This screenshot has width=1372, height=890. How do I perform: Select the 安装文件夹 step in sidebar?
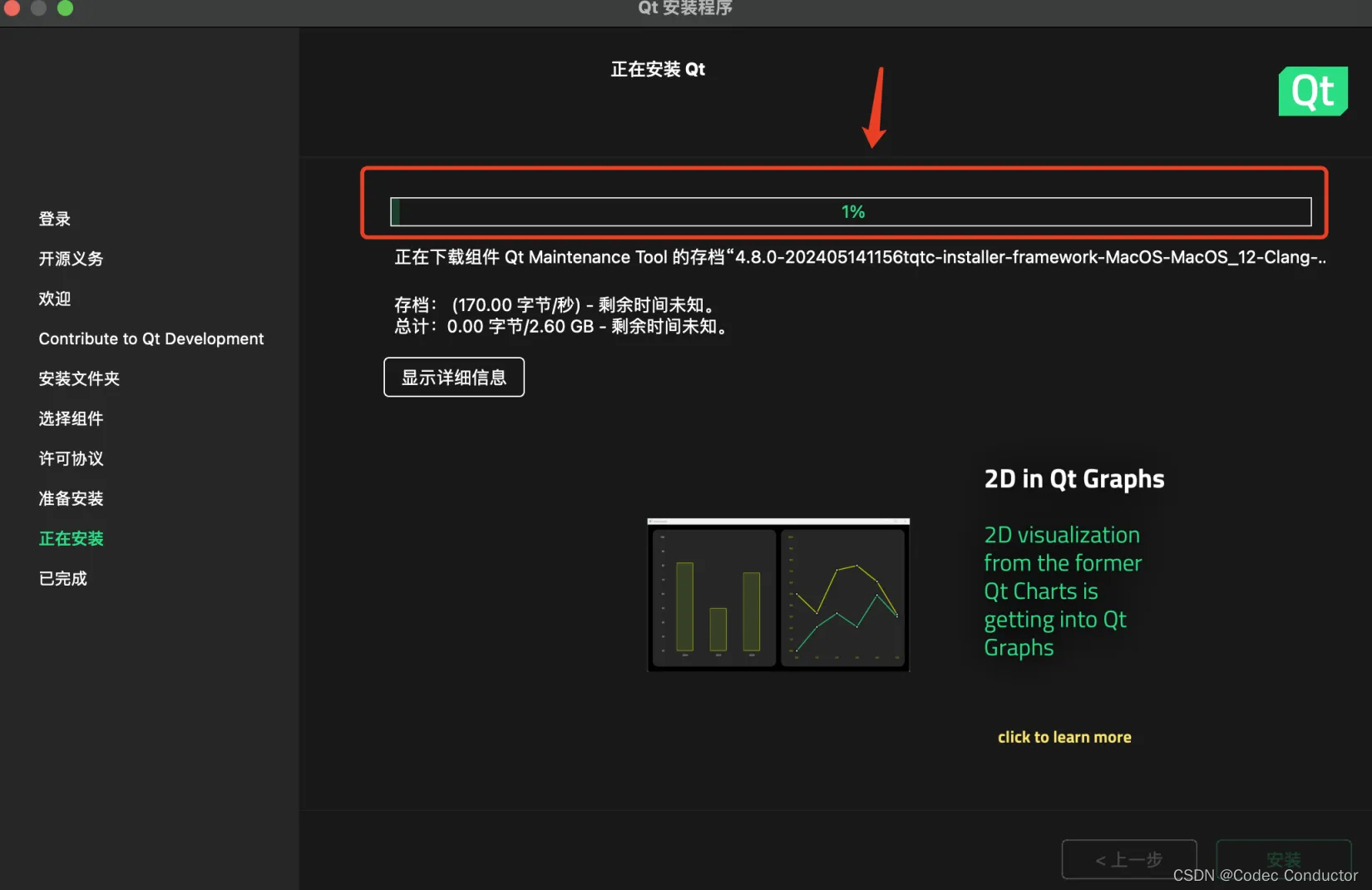click(x=79, y=378)
